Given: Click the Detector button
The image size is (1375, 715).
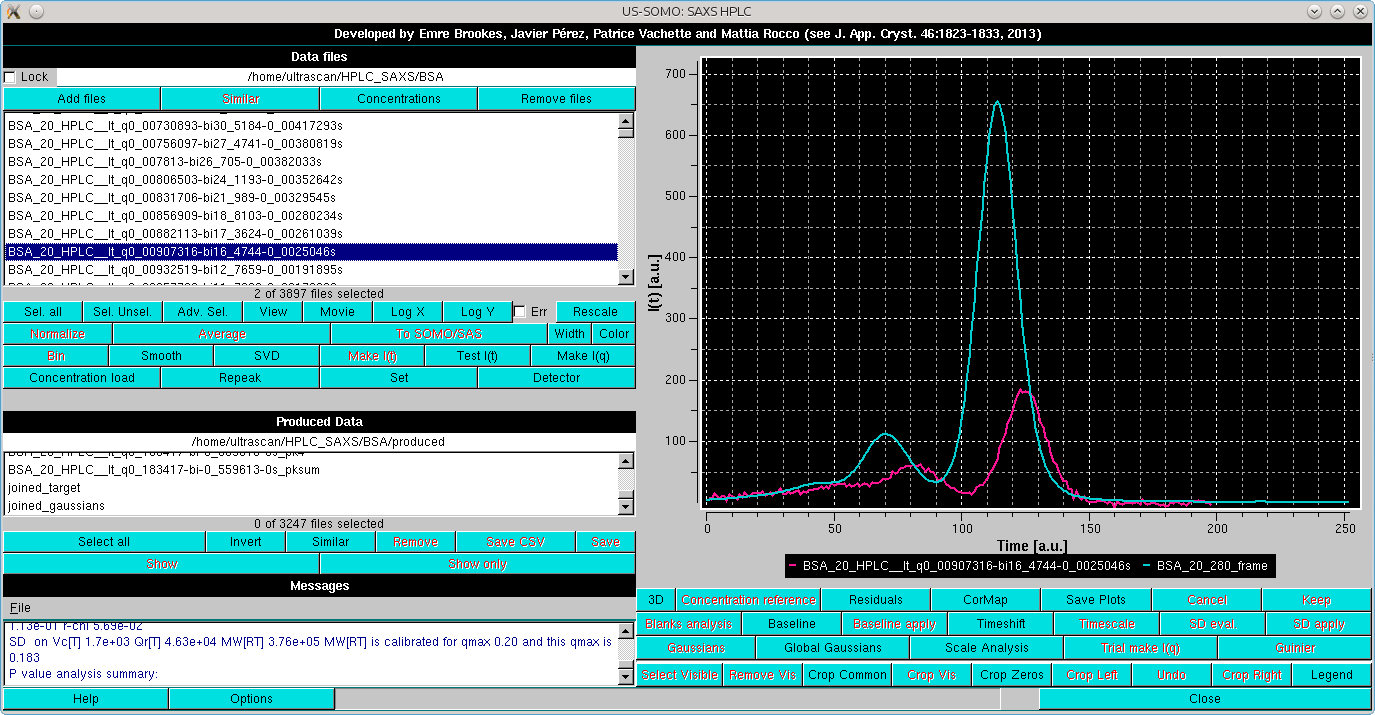Looking at the screenshot, I should click(x=556, y=378).
